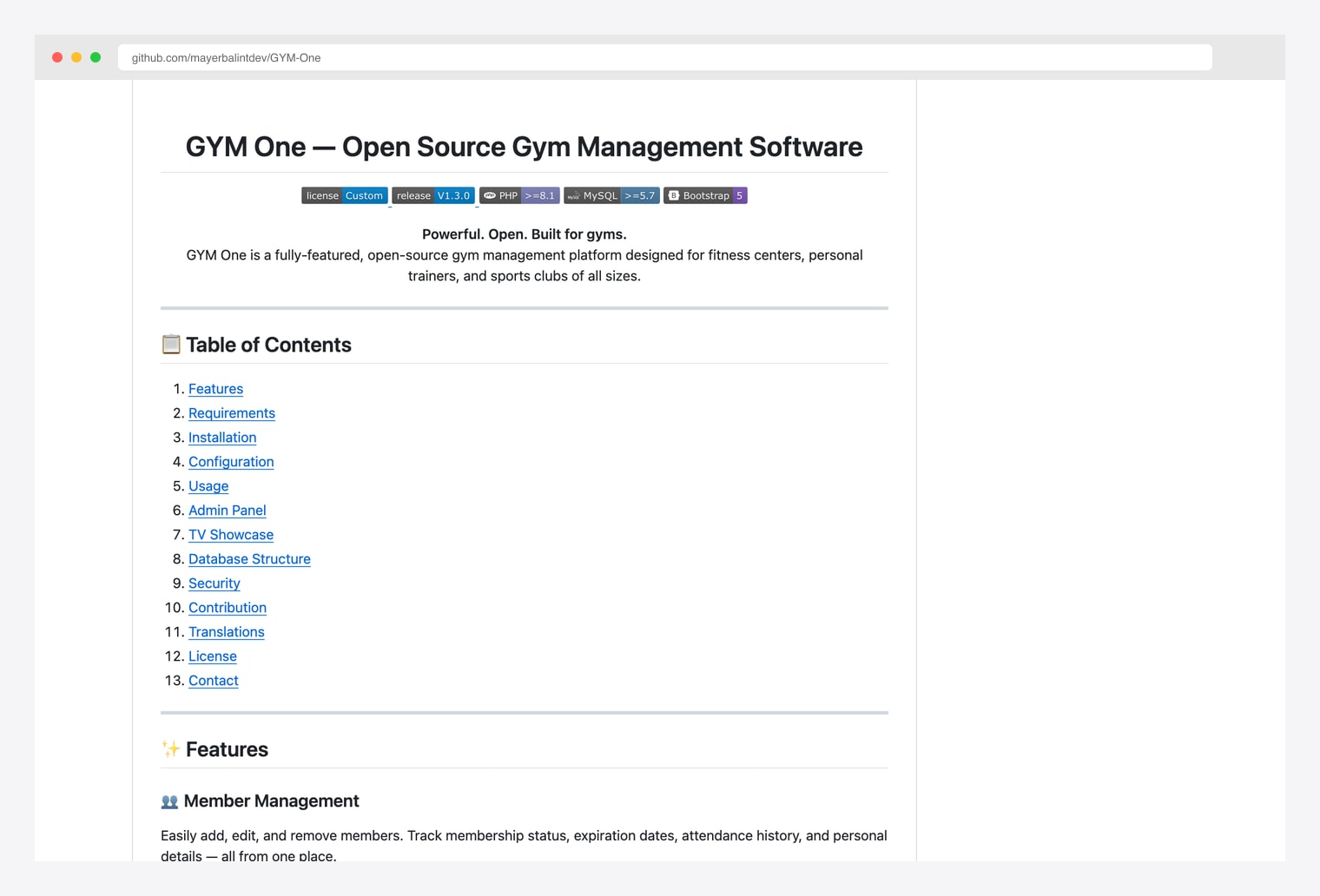Screen dimensions: 1320x896
Task: Click the 'GYM One is a fully-featured' description
Action: [x=525, y=266]
